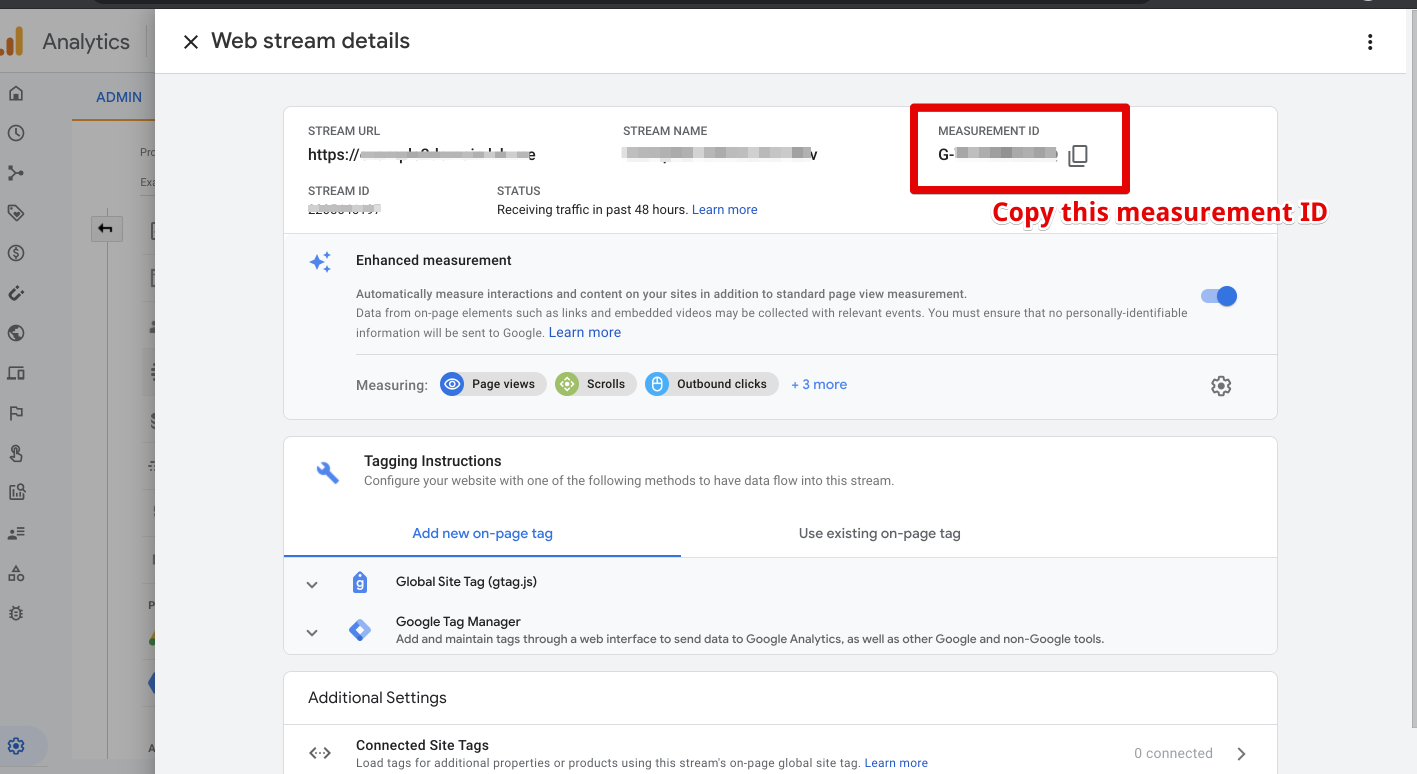Viewport: 1417px width, 774px height.
Task: Open the touch-hand icon in sidebar
Action: [16, 453]
